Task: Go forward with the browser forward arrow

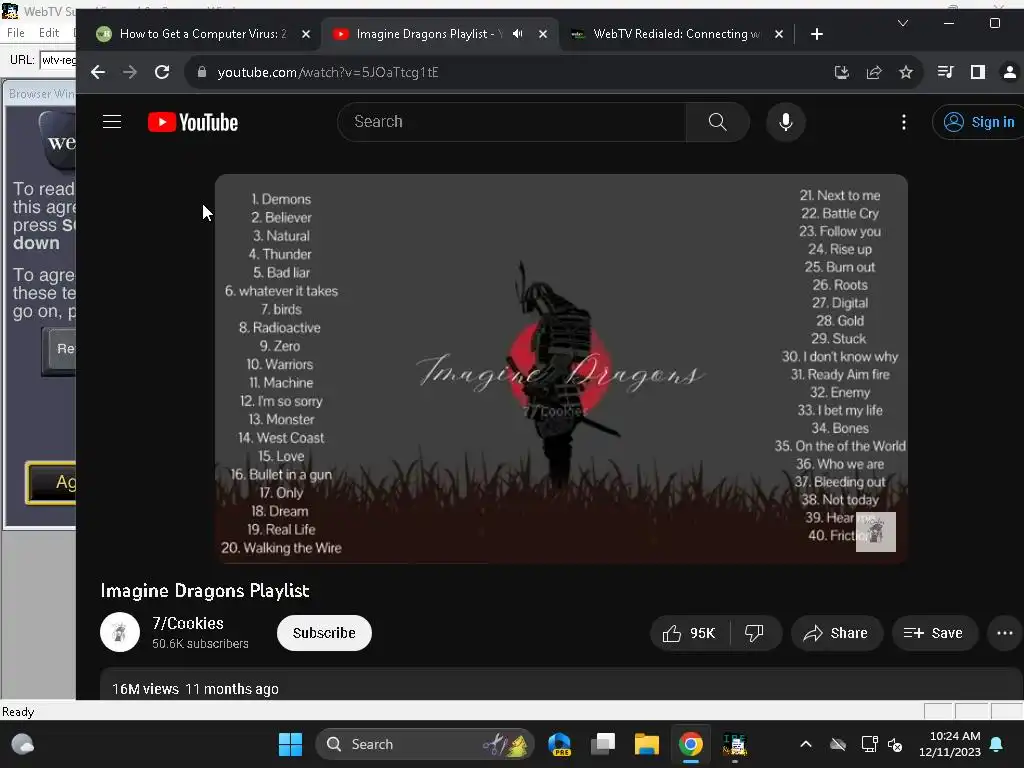Action: (x=130, y=72)
